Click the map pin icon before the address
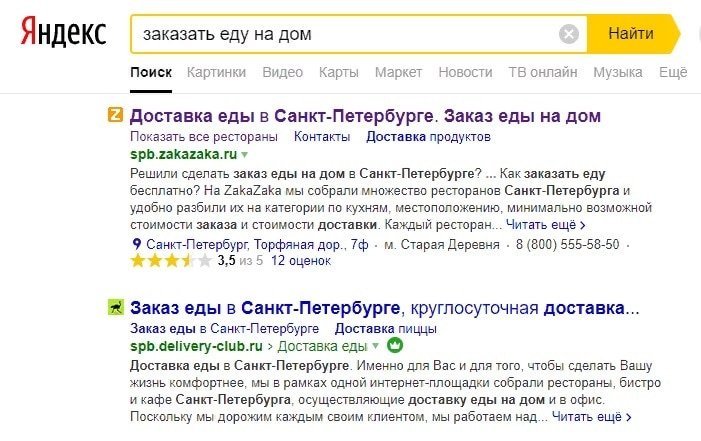Viewport: 701px width, 441px height. (137, 244)
